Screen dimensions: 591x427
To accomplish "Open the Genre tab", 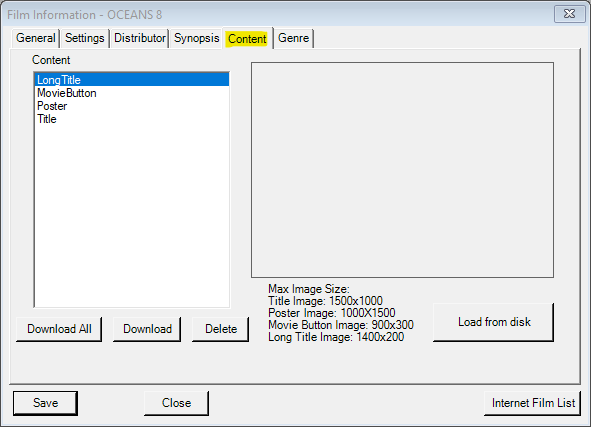I will point(293,38).
